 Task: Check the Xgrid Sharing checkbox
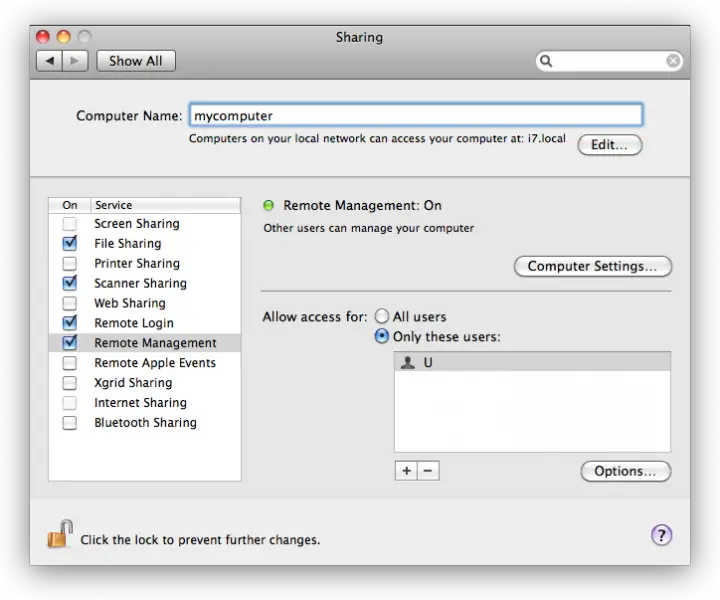70,382
